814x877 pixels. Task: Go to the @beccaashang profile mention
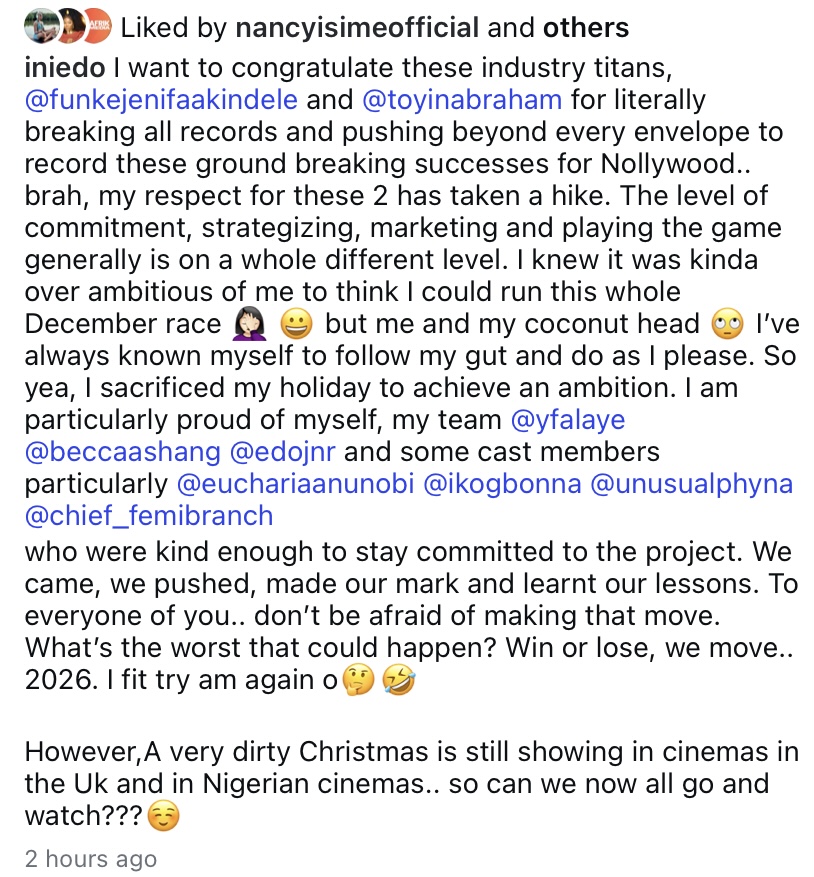[x=123, y=451]
